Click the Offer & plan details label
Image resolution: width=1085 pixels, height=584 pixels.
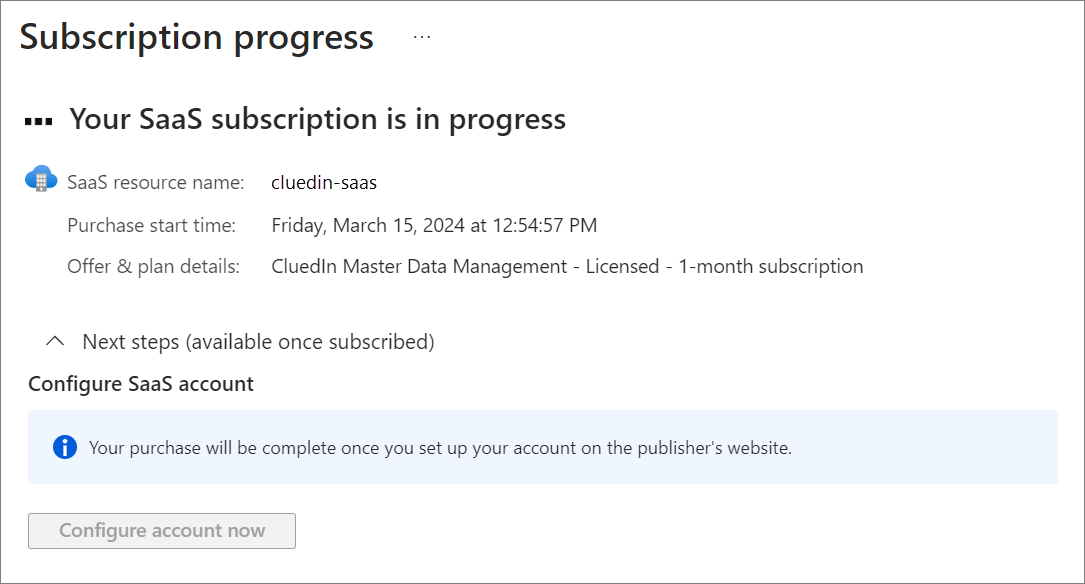click(x=153, y=267)
